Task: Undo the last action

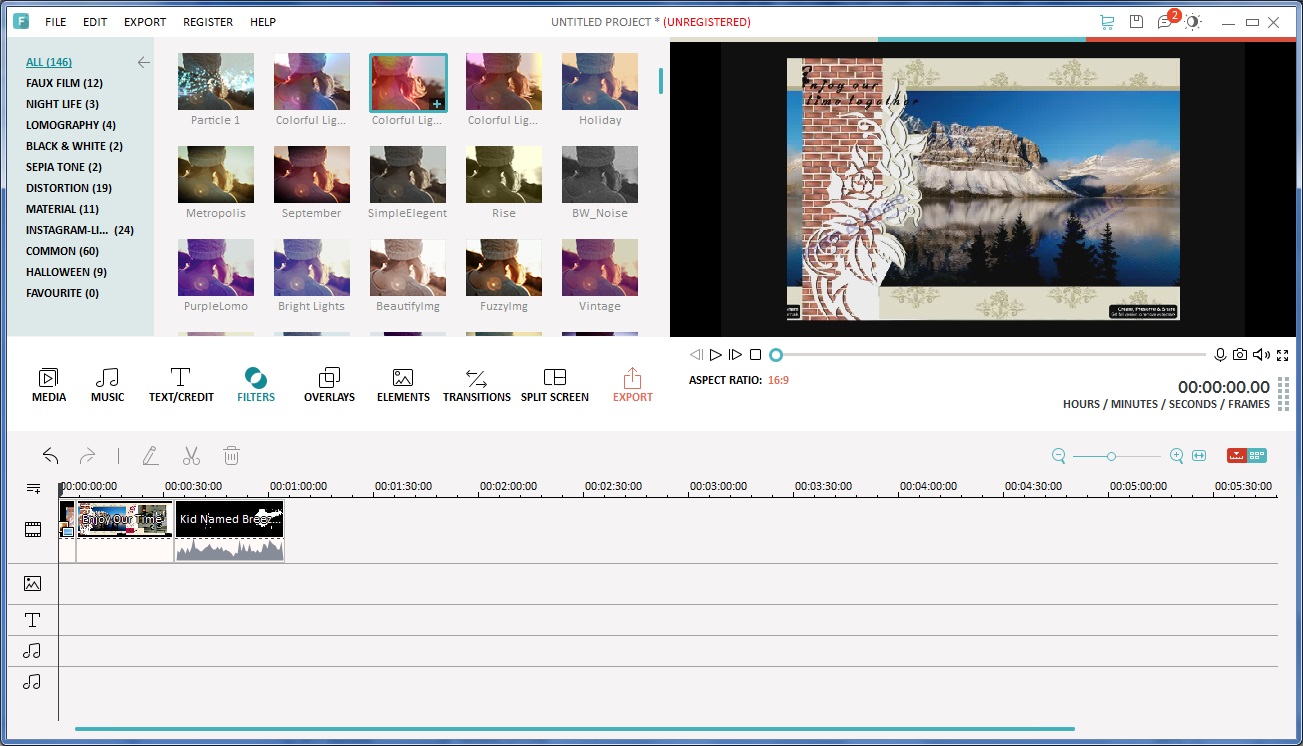Action: [x=51, y=455]
